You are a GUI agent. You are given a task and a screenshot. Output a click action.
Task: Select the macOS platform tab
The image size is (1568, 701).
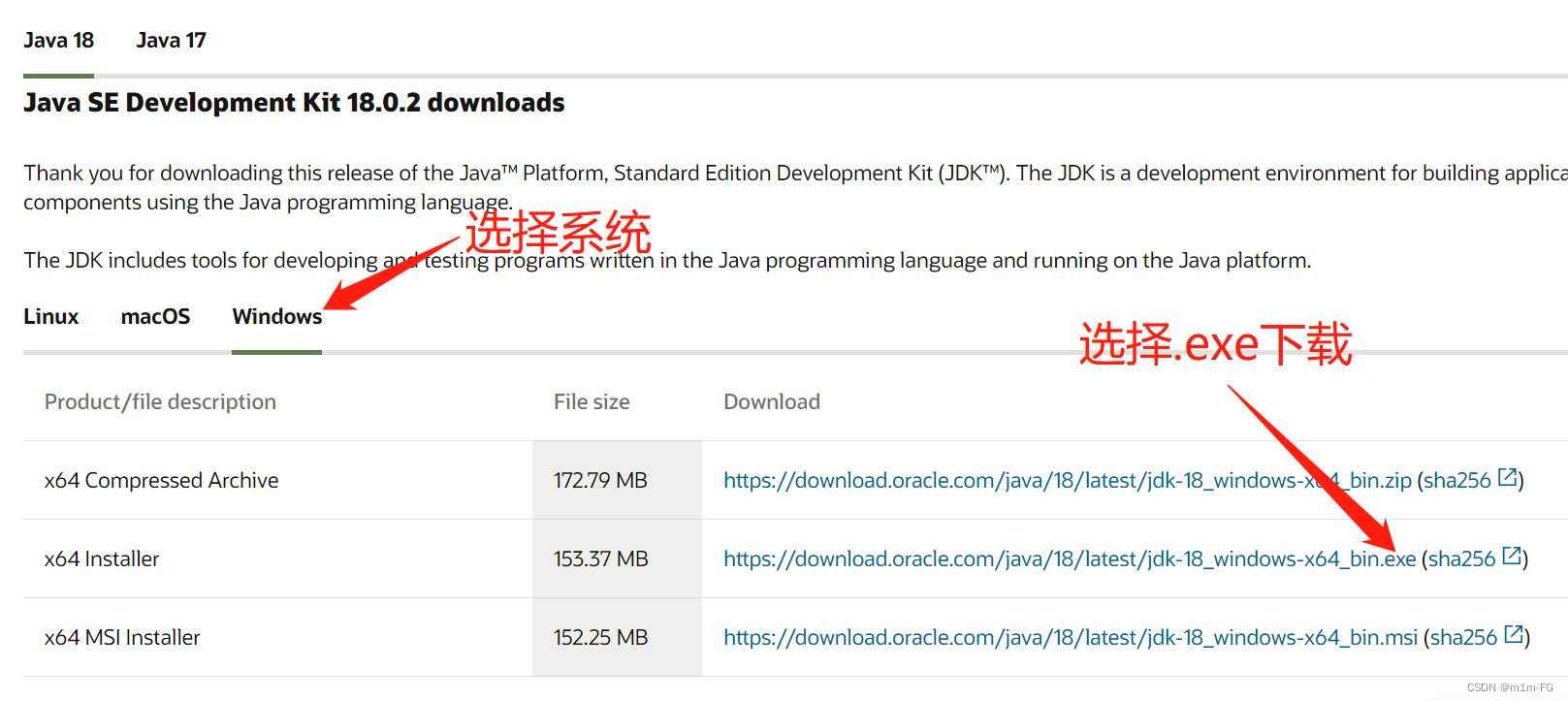tap(155, 317)
